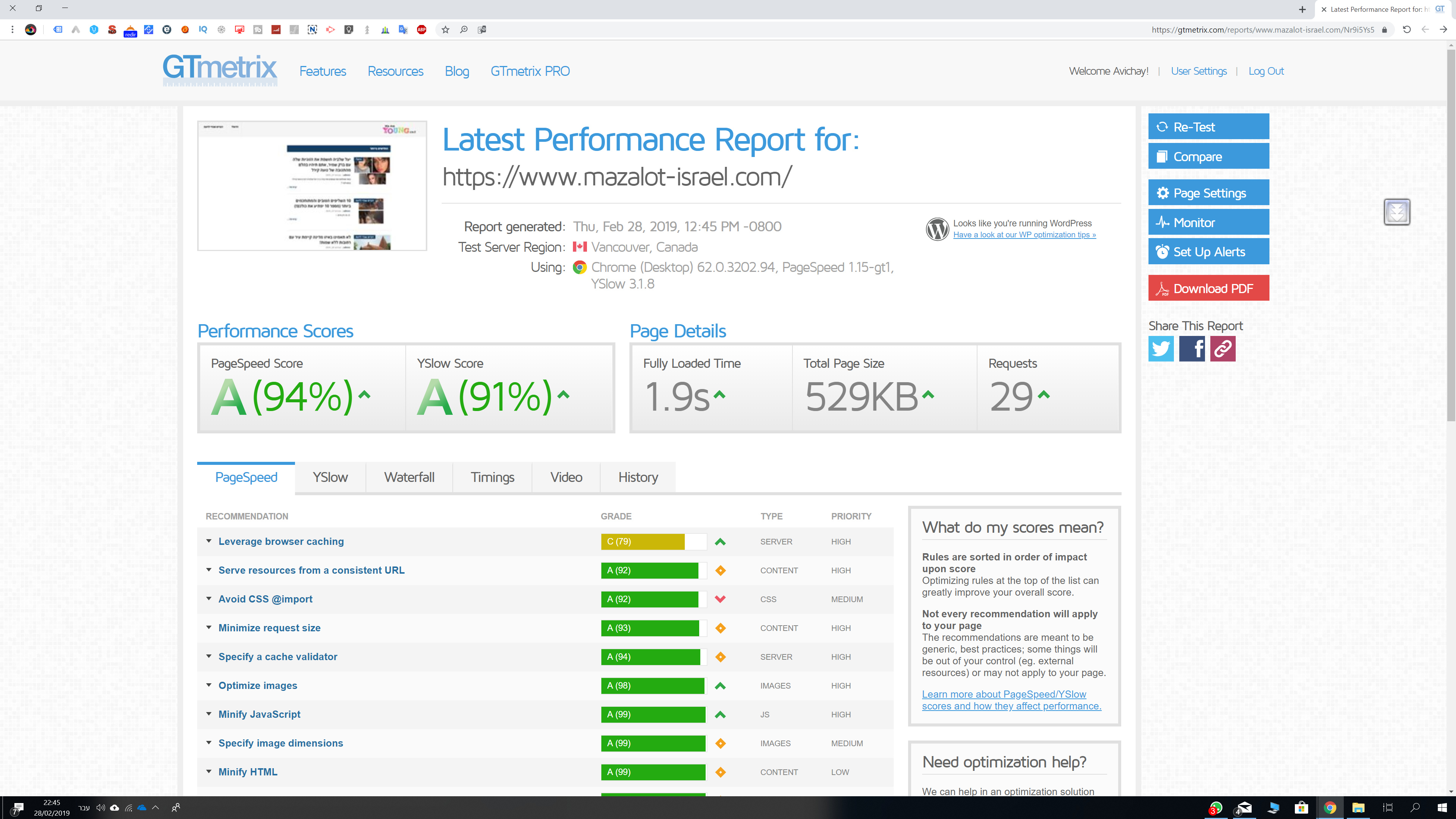Expand Minify HTML recommendation
The height and width of the screenshot is (819, 1456).
[x=248, y=772]
